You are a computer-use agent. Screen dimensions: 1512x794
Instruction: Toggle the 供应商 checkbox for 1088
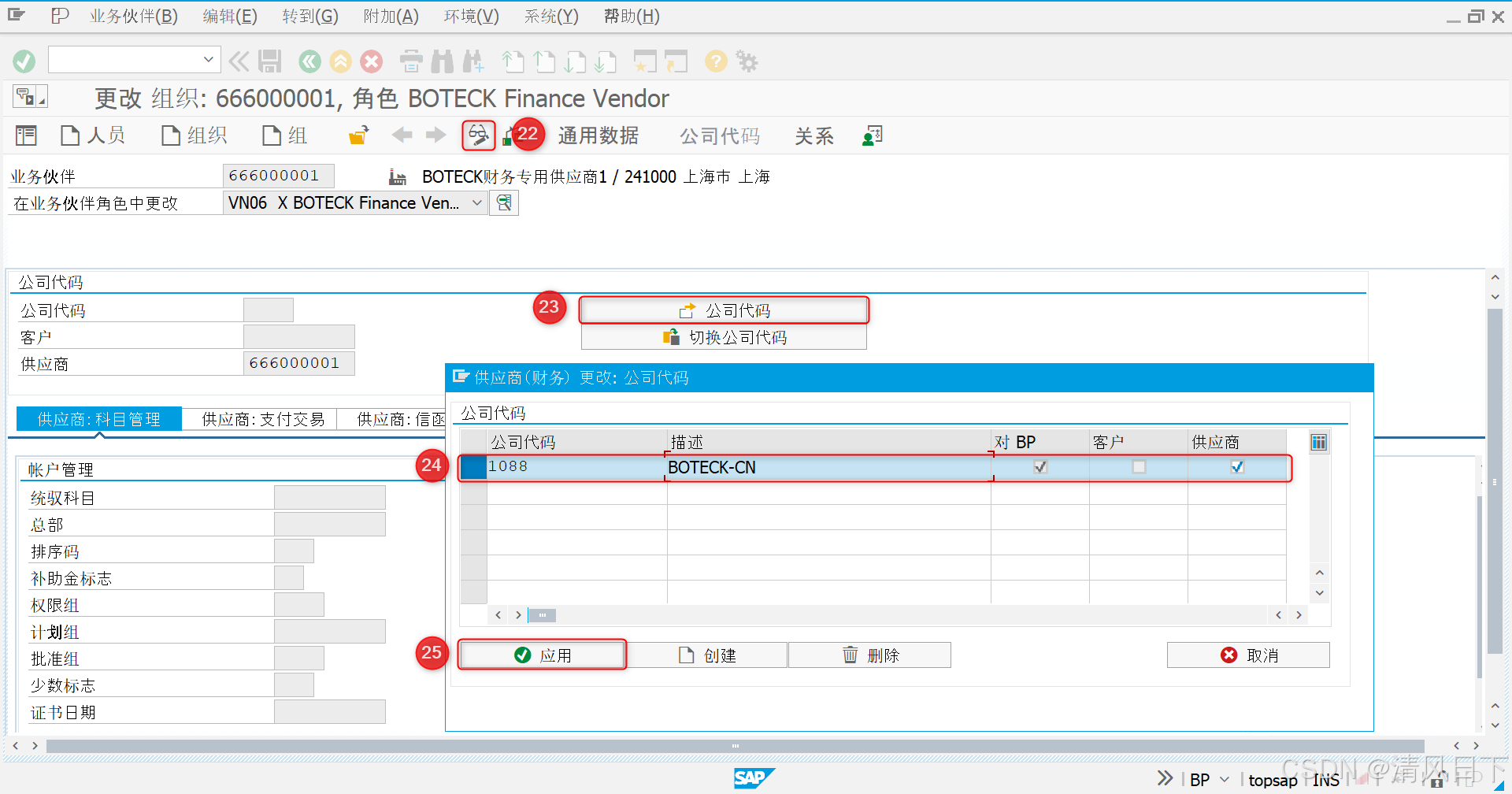[x=1237, y=467]
